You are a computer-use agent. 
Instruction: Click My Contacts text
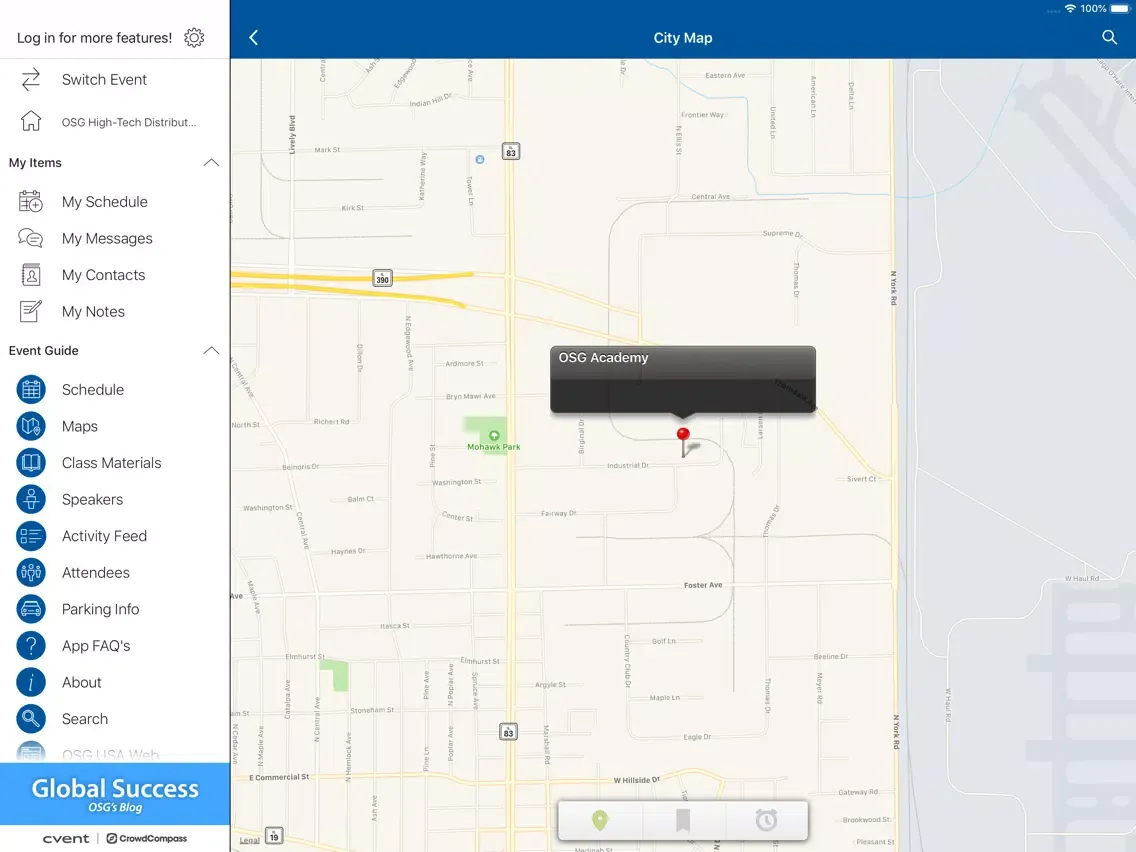click(104, 275)
